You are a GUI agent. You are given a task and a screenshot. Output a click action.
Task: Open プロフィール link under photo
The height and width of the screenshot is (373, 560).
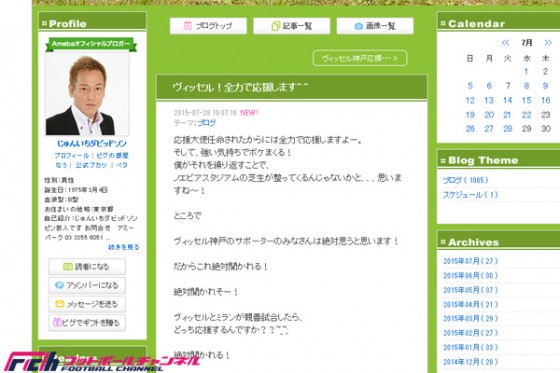(x=71, y=155)
